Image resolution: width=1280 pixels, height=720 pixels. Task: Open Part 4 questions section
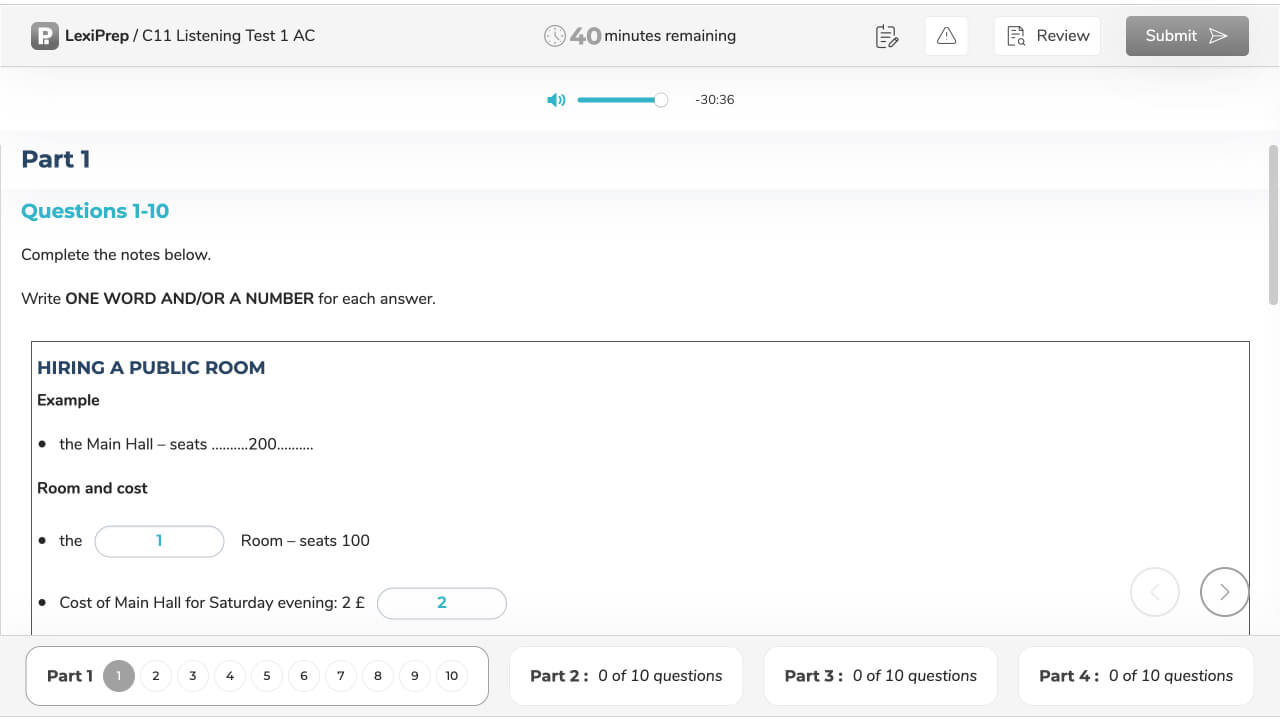click(x=1135, y=675)
